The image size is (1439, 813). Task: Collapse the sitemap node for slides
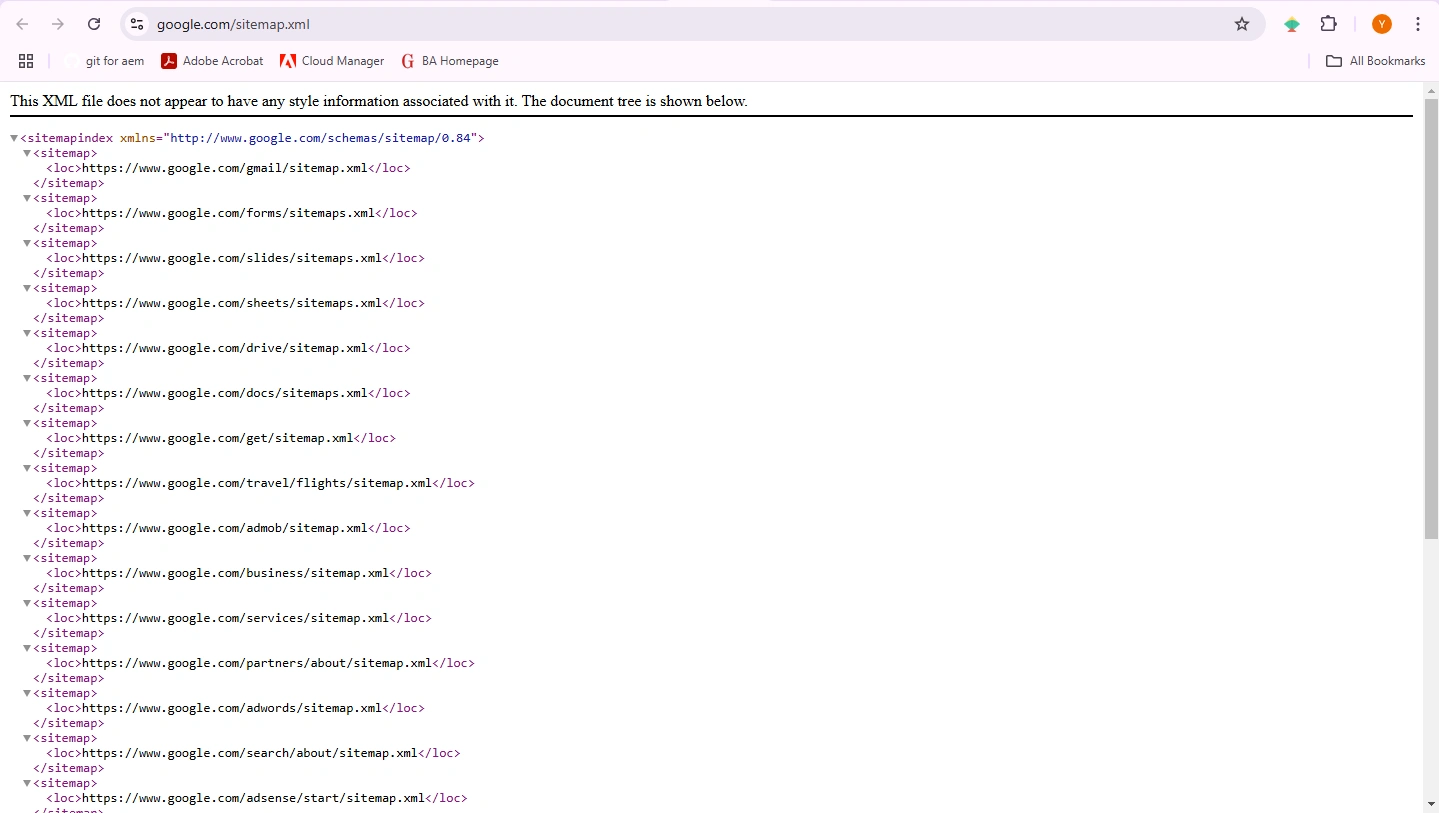[27, 243]
